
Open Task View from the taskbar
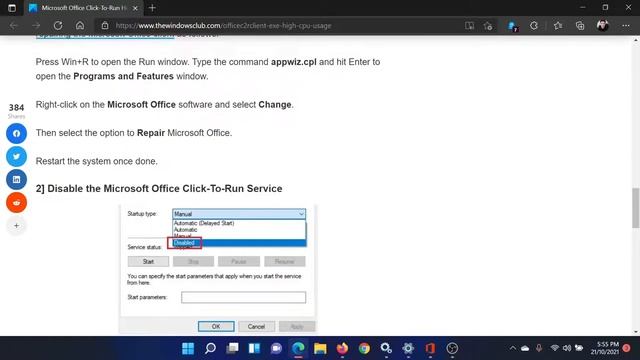(x=232, y=348)
